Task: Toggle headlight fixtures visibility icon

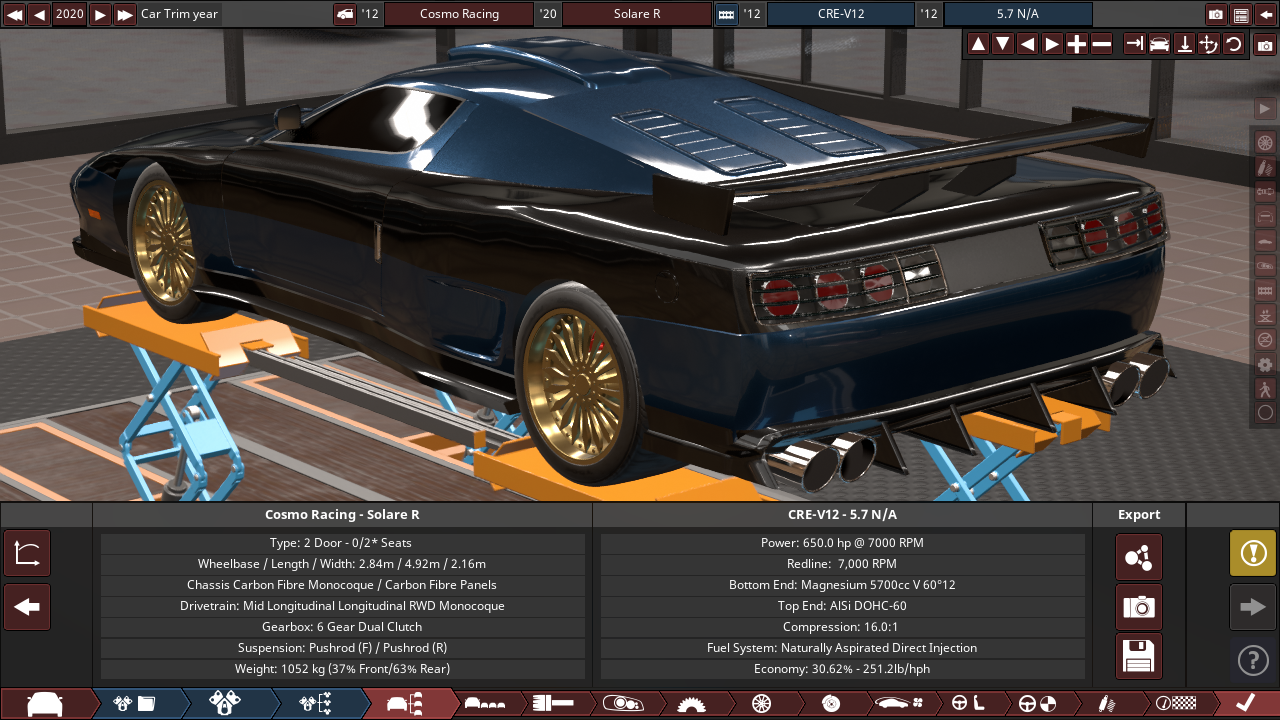Action: (1265, 265)
